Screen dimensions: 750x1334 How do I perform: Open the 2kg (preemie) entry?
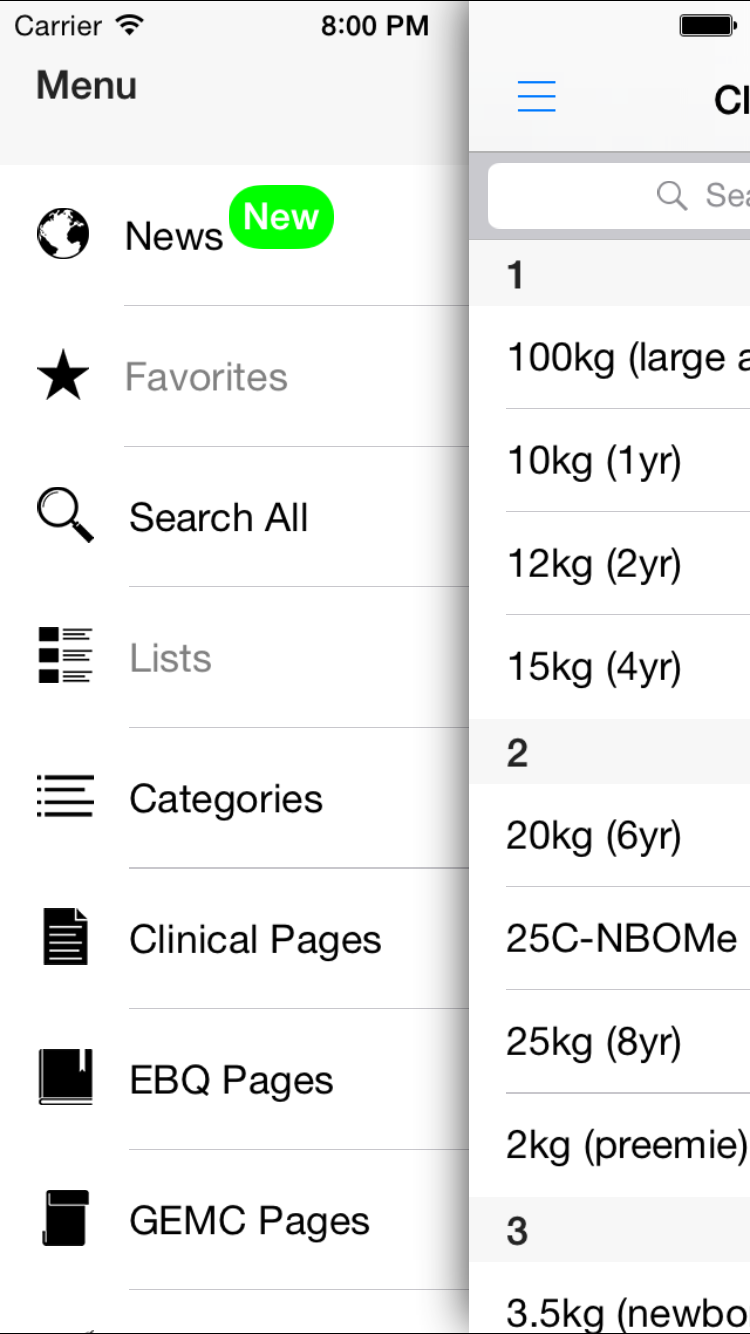point(626,1145)
